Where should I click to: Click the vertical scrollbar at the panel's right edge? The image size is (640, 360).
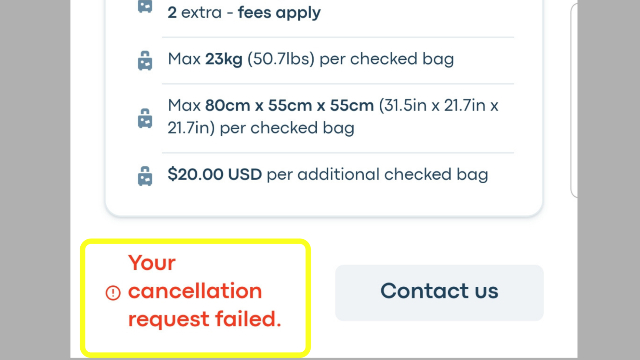pos(573,100)
